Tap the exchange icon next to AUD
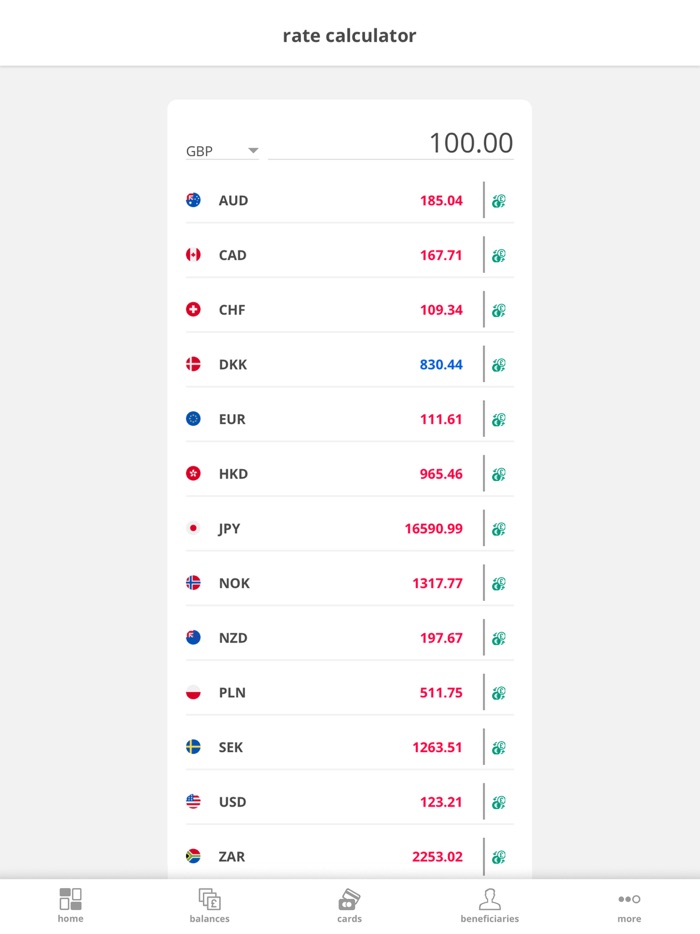The width and height of the screenshot is (700, 934). click(497, 200)
